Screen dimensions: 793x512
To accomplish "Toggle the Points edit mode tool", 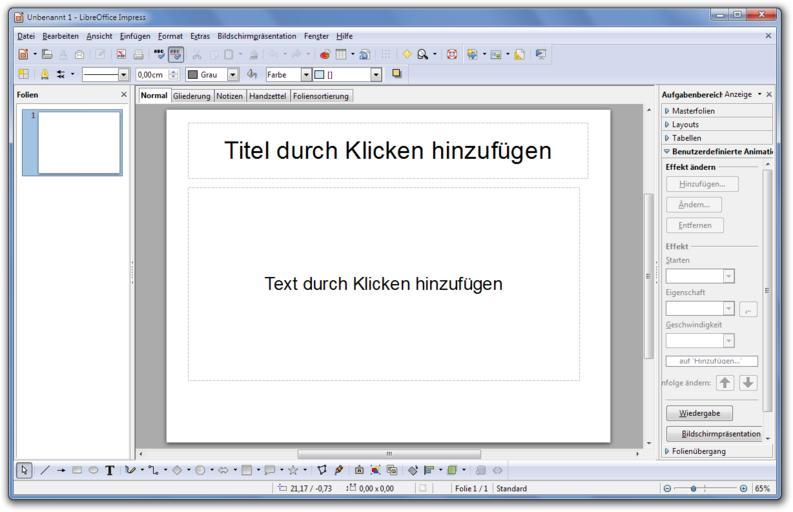I will [323, 469].
